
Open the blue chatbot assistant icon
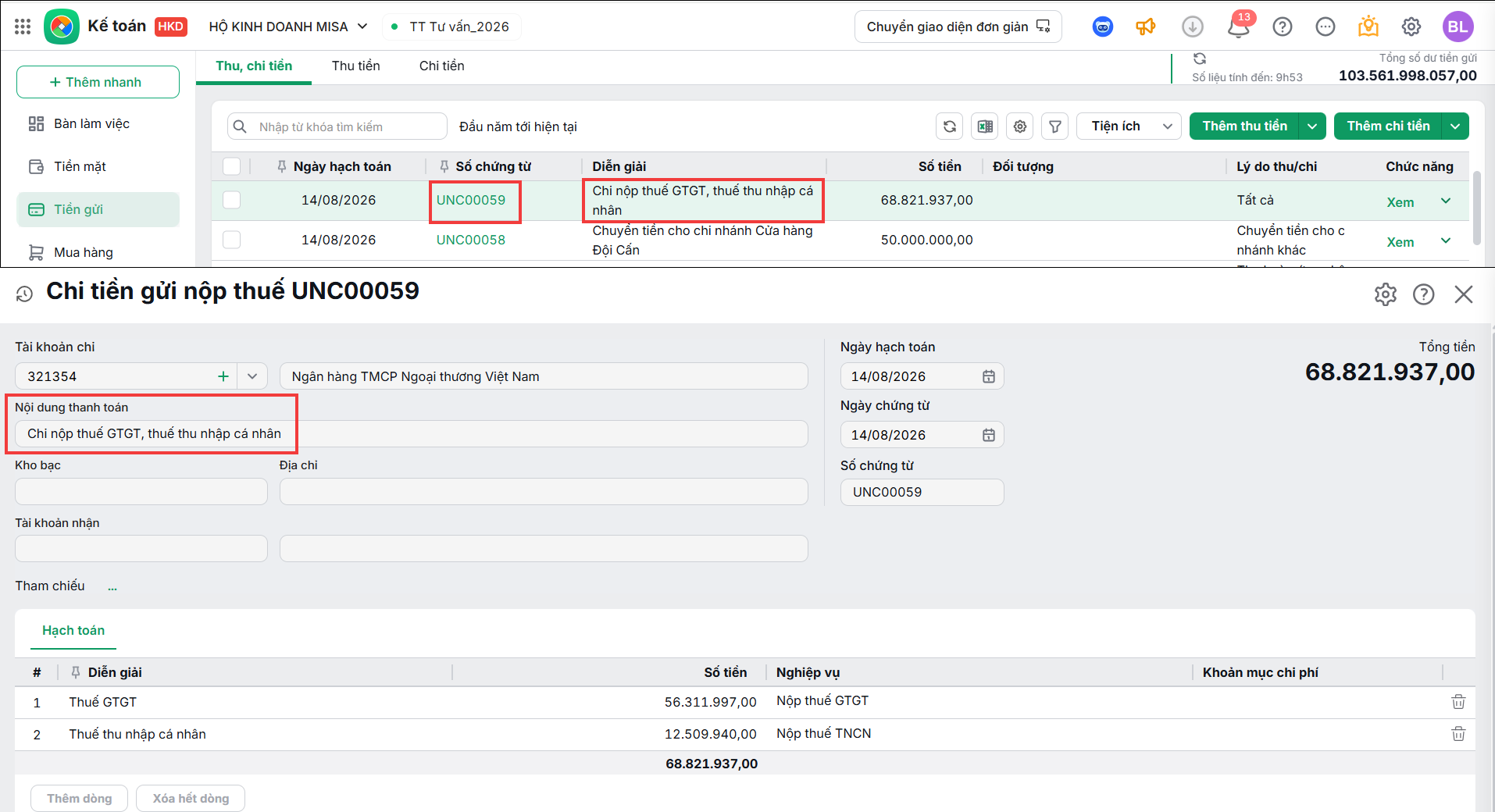(1103, 27)
